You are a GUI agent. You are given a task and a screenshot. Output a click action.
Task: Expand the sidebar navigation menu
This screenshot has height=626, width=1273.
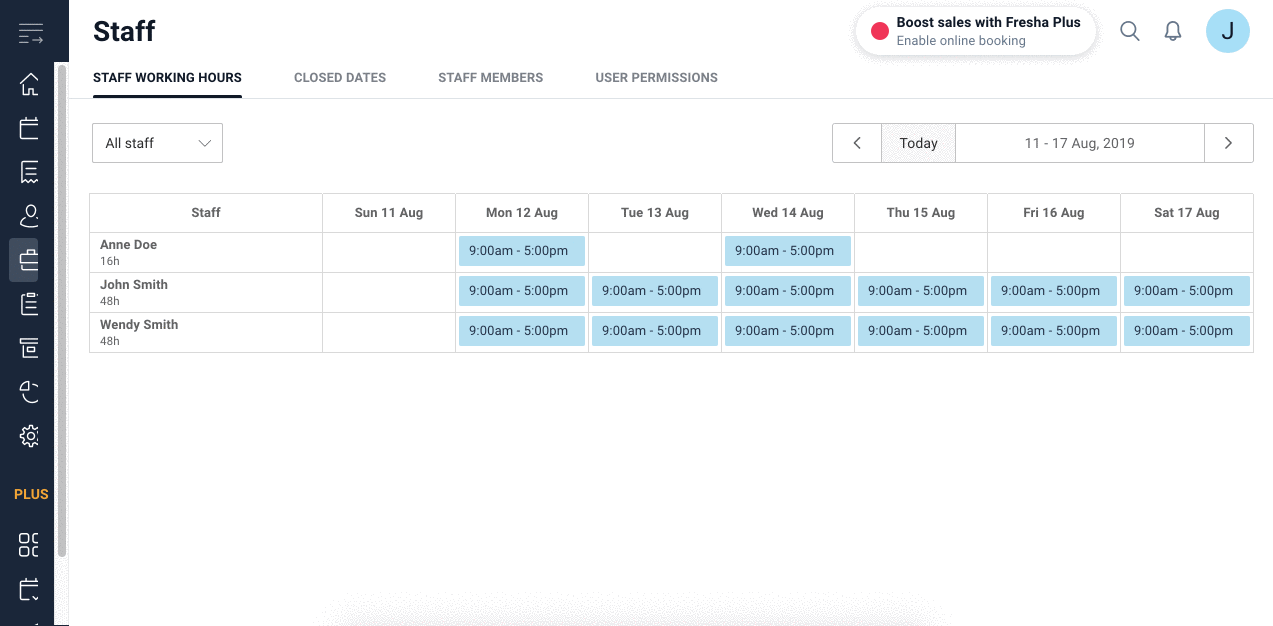point(30,33)
